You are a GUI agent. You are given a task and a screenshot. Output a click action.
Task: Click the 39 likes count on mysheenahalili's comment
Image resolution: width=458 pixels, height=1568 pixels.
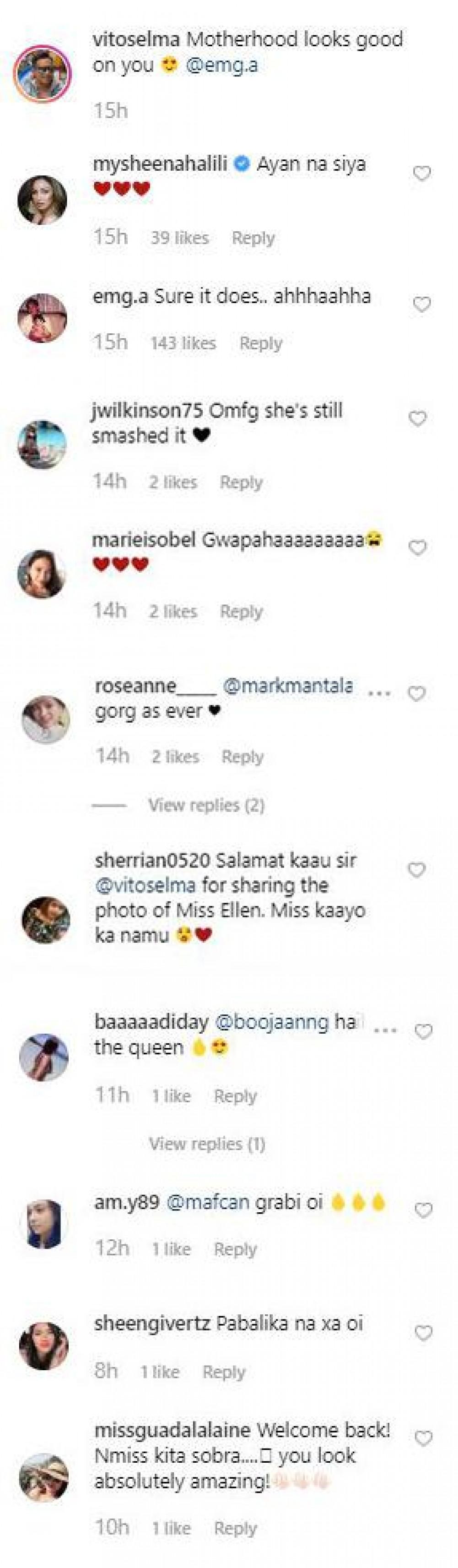177,239
